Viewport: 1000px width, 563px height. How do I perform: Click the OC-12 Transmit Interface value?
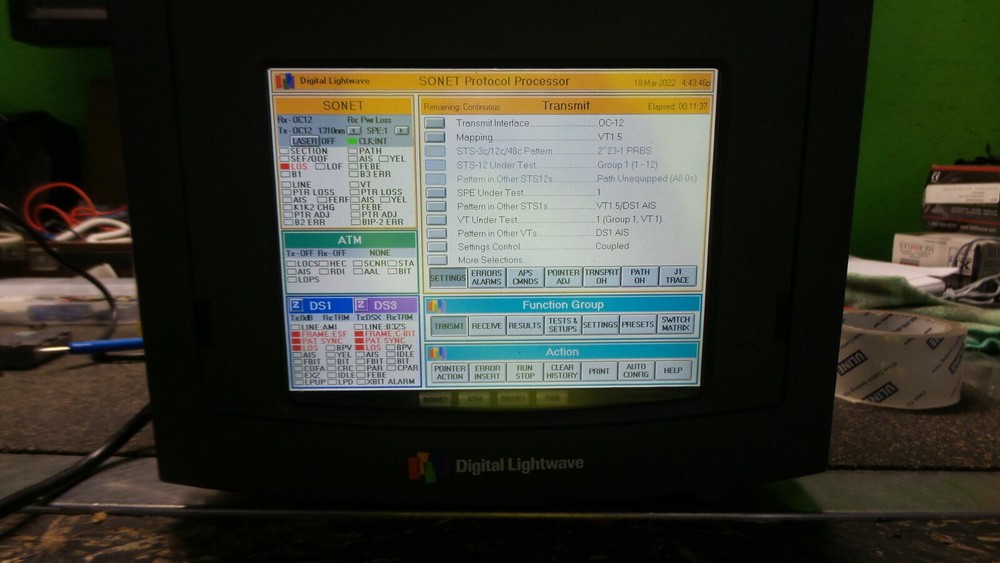click(610, 122)
